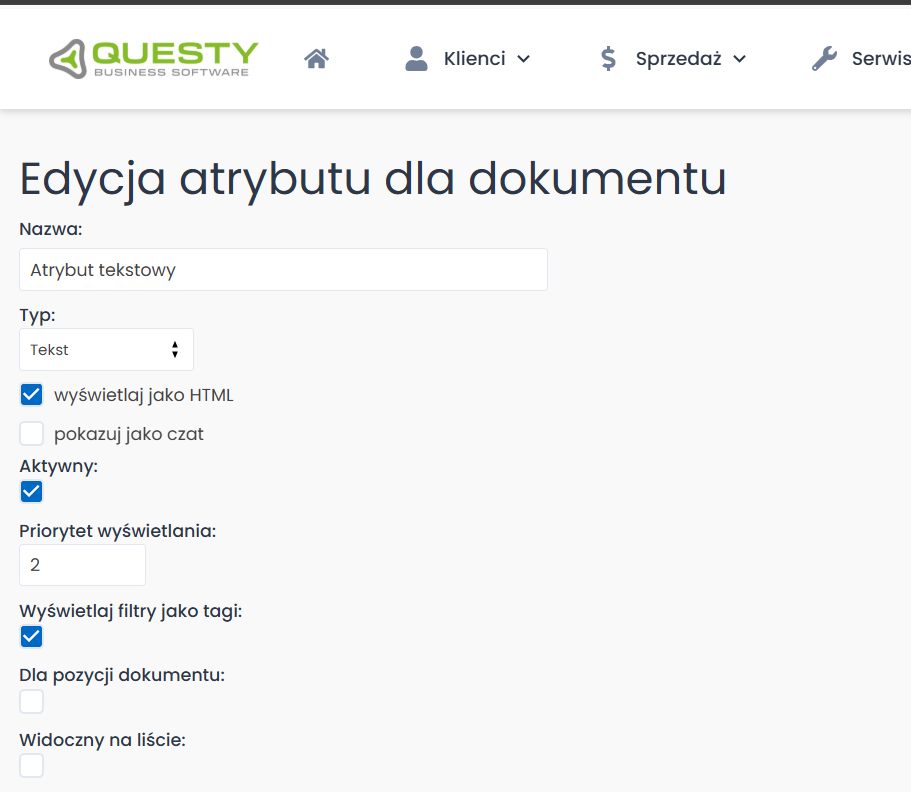The height and width of the screenshot is (792, 911).
Task: Enable the 'pokazuj jako czat' checkbox
Action: pyautogui.click(x=31, y=433)
